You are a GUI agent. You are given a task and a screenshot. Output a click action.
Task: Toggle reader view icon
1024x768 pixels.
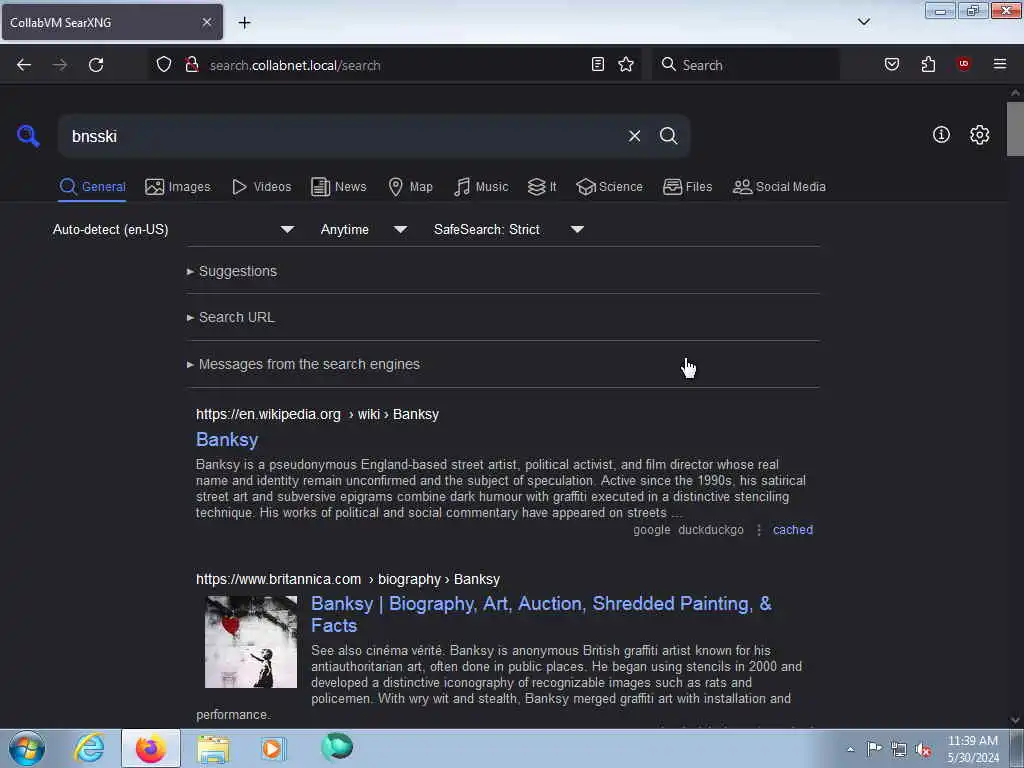pos(598,64)
